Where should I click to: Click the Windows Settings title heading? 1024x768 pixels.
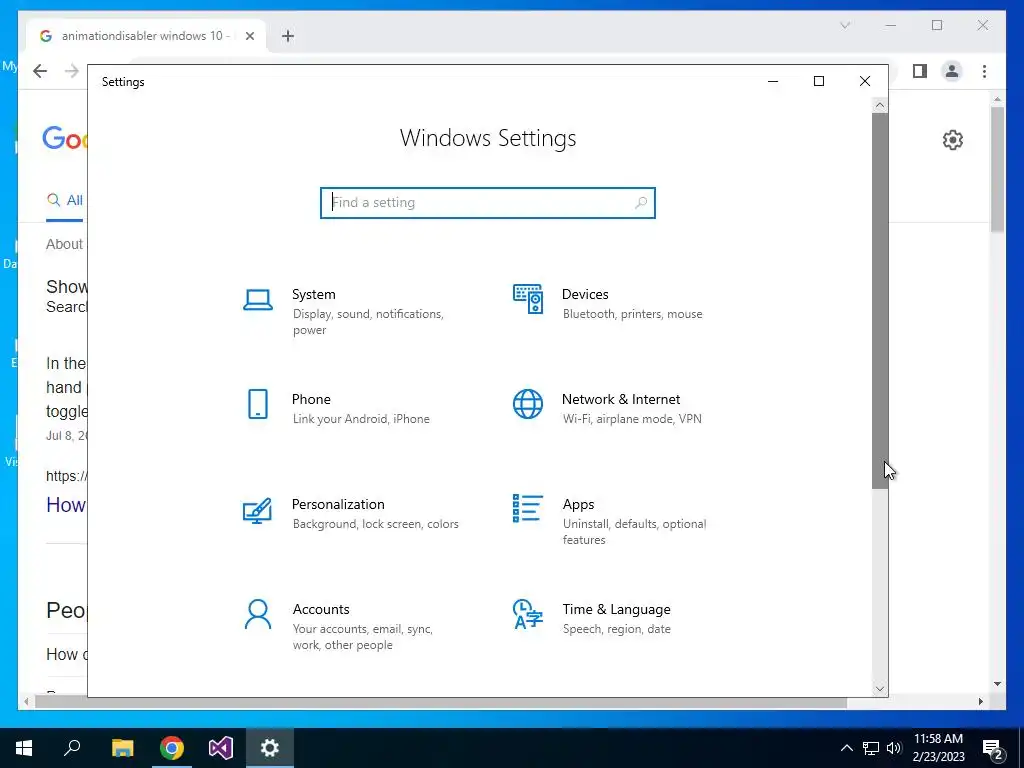(488, 138)
